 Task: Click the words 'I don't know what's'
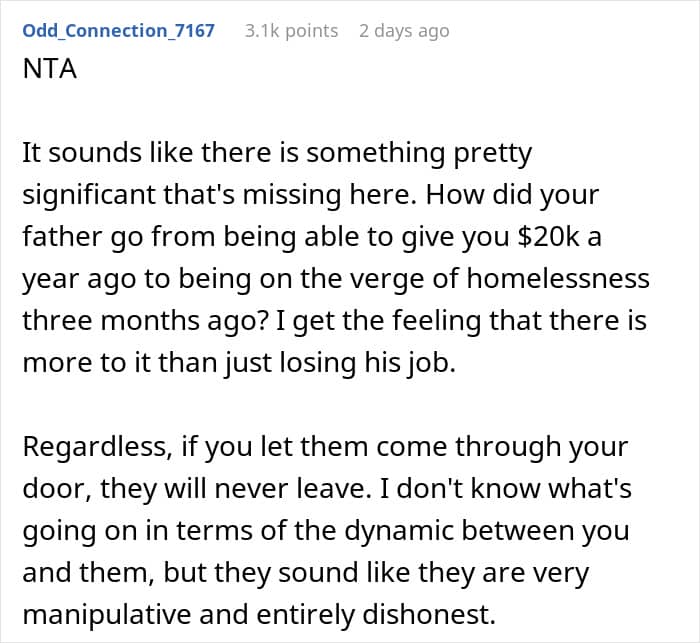(x=504, y=489)
